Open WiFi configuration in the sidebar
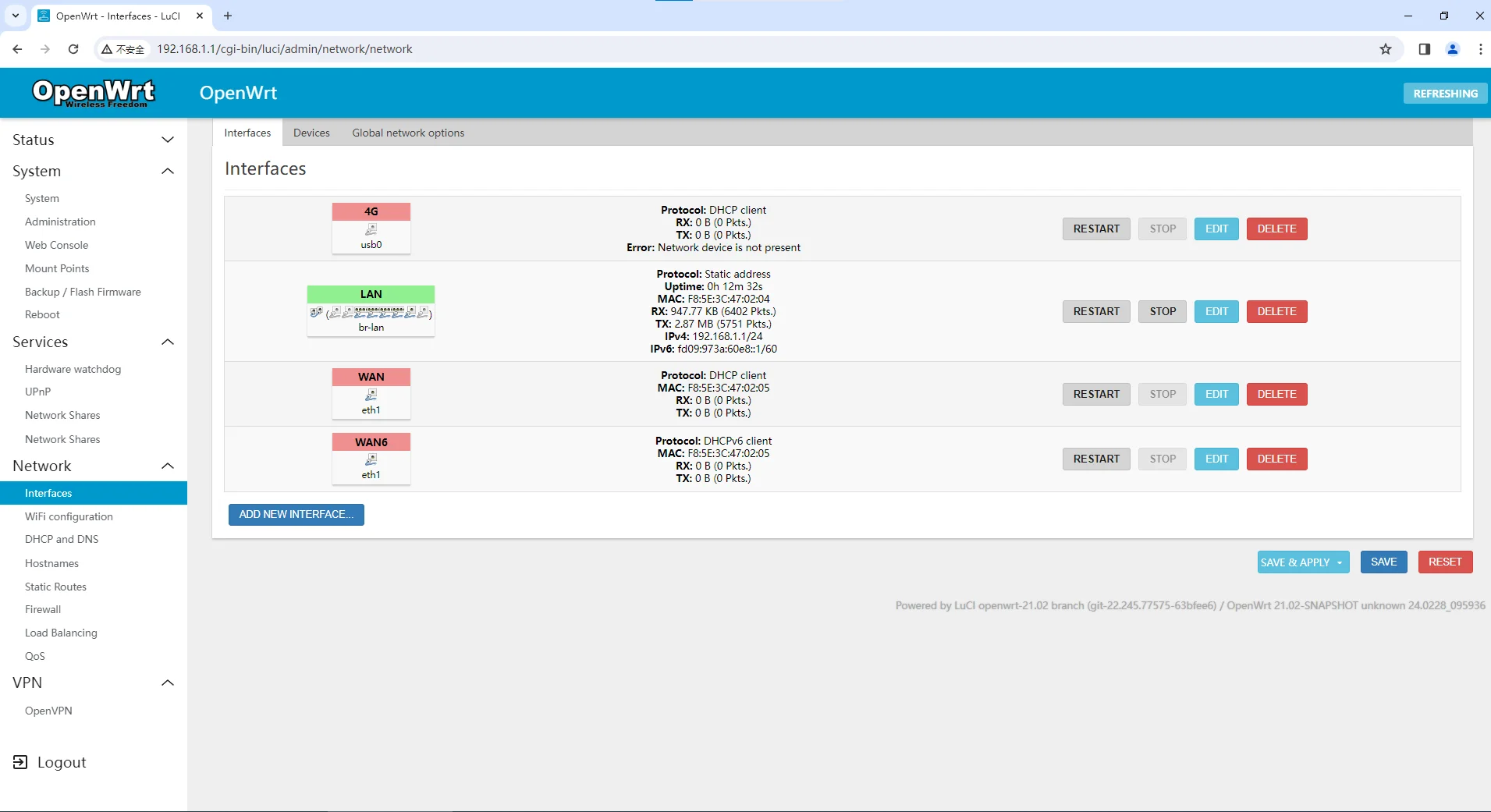1491x812 pixels. [69, 516]
